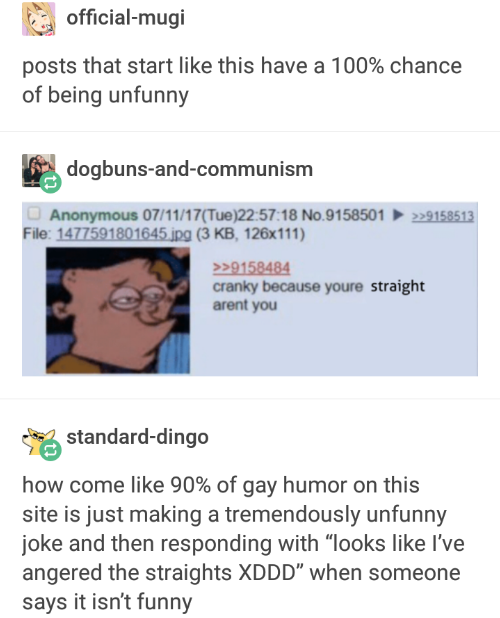Follow the >>9158513 reply link
Screen dimensions: 500x618
tap(442, 216)
